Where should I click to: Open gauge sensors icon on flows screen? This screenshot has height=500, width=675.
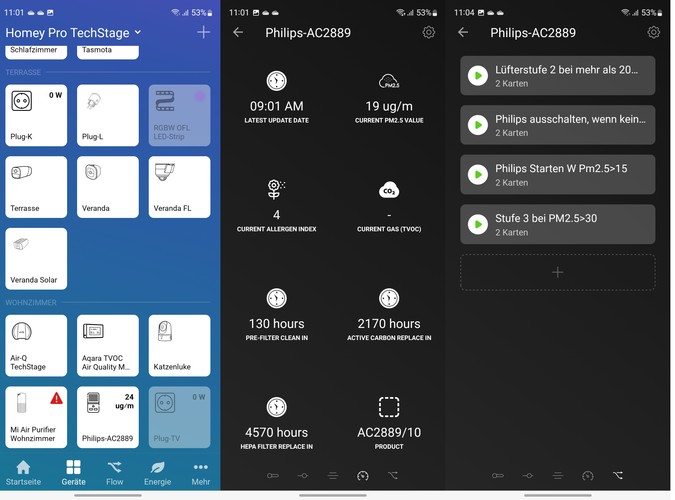click(x=588, y=475)
